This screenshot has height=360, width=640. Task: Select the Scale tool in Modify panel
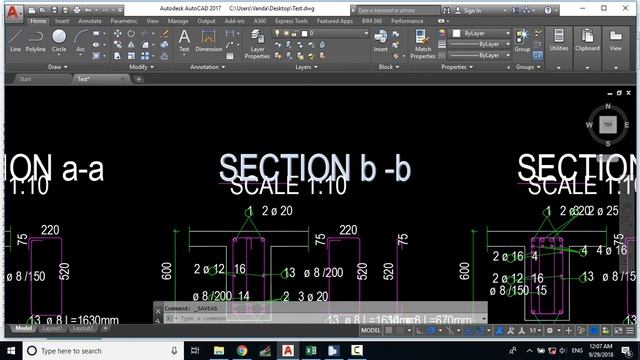pos(131,56)
